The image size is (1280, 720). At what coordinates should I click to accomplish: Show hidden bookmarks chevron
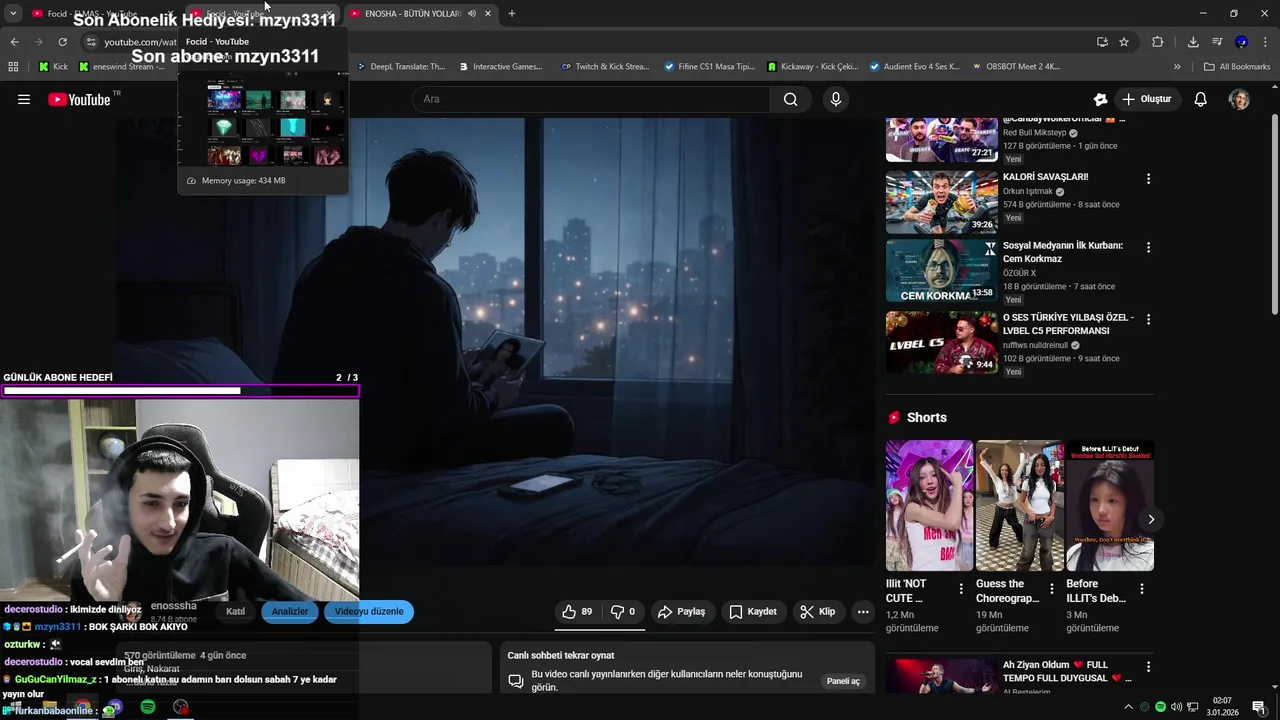point(1177,67)
